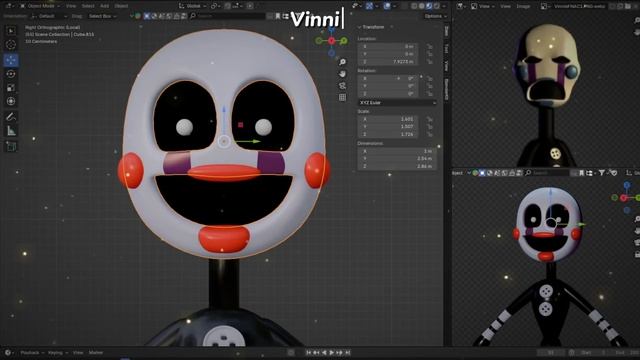640x360 pixels.
Task: Open the XYZ Euler rotation mode dropdown
Action: (x=397, y=102)
